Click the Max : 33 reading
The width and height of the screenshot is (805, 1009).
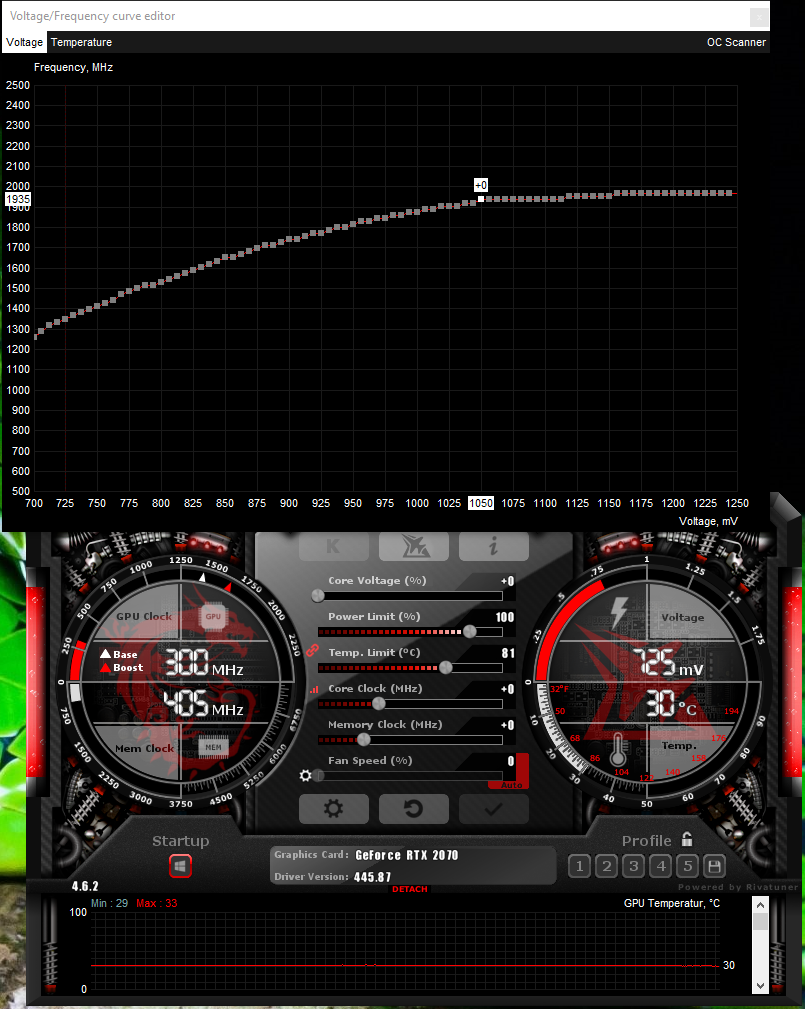156,903
